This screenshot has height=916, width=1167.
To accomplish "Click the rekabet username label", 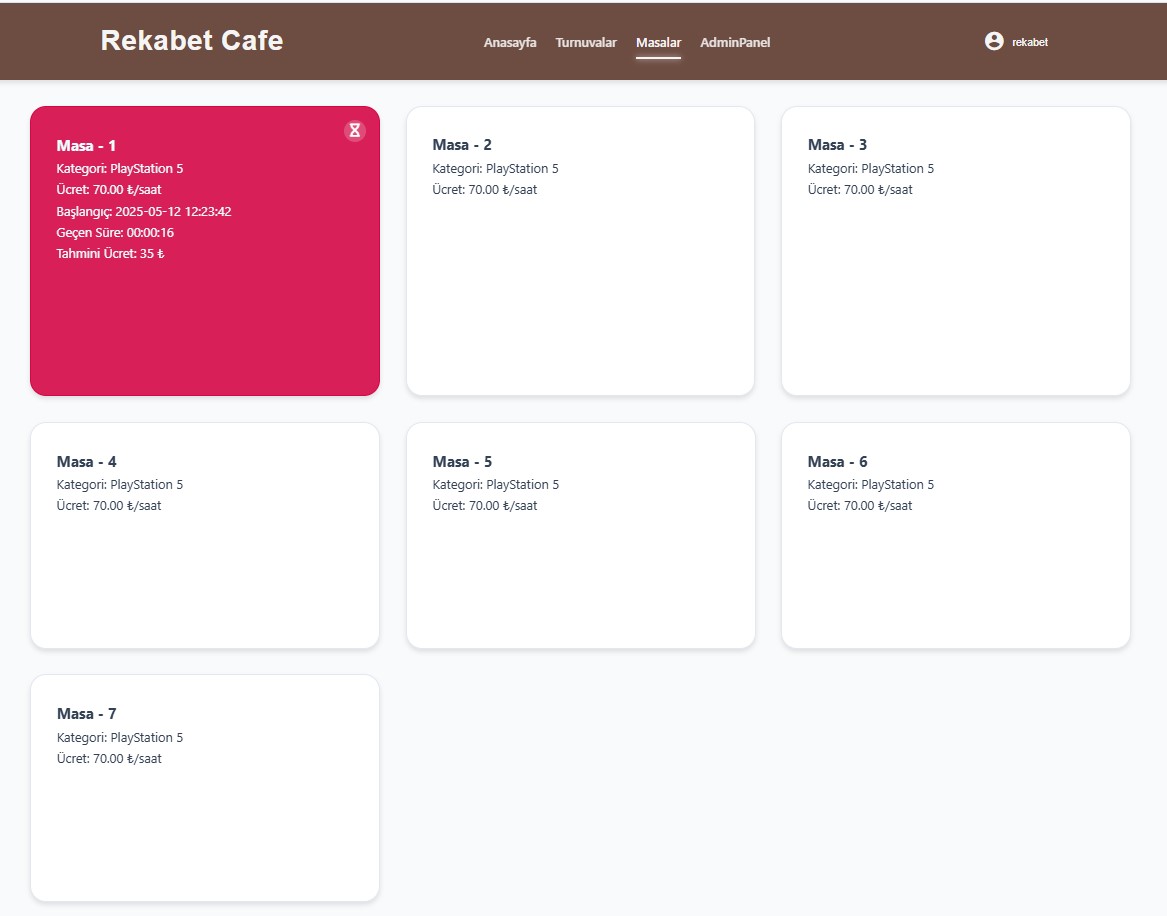I will (x=1030, y=42).
